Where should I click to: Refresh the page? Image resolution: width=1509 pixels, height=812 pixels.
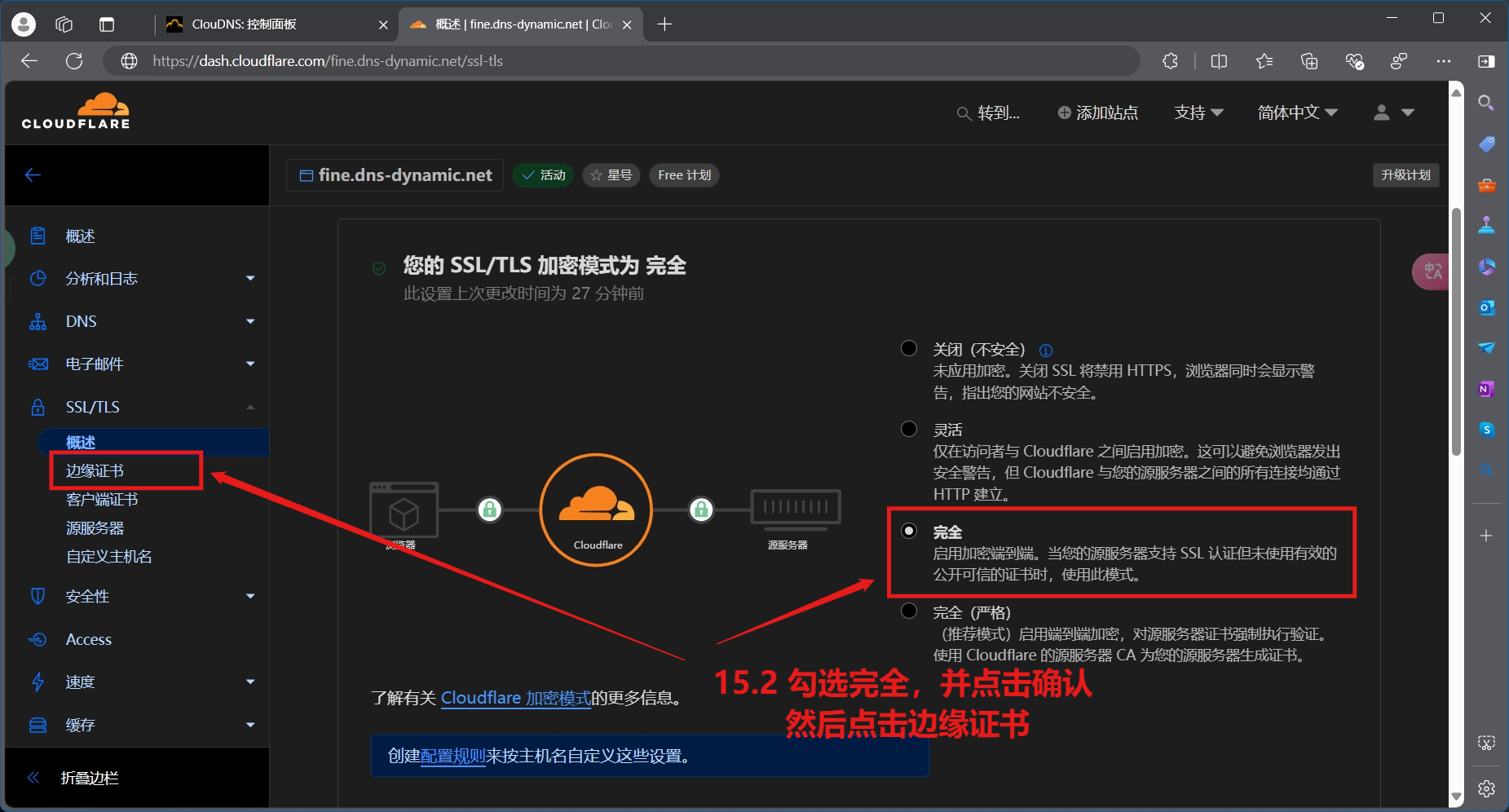74,61
